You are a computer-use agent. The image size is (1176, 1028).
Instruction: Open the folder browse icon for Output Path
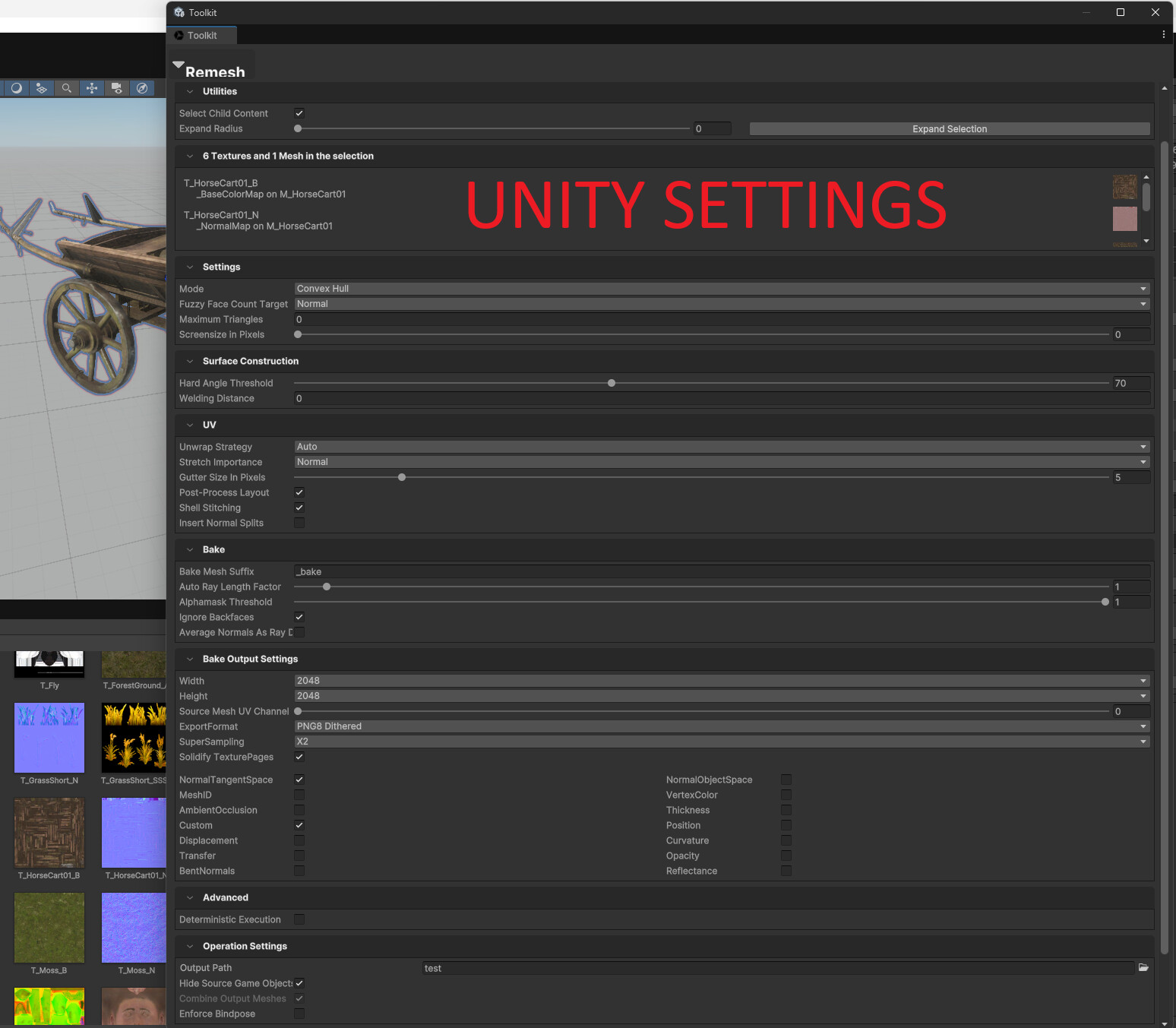click(1143, 967)
